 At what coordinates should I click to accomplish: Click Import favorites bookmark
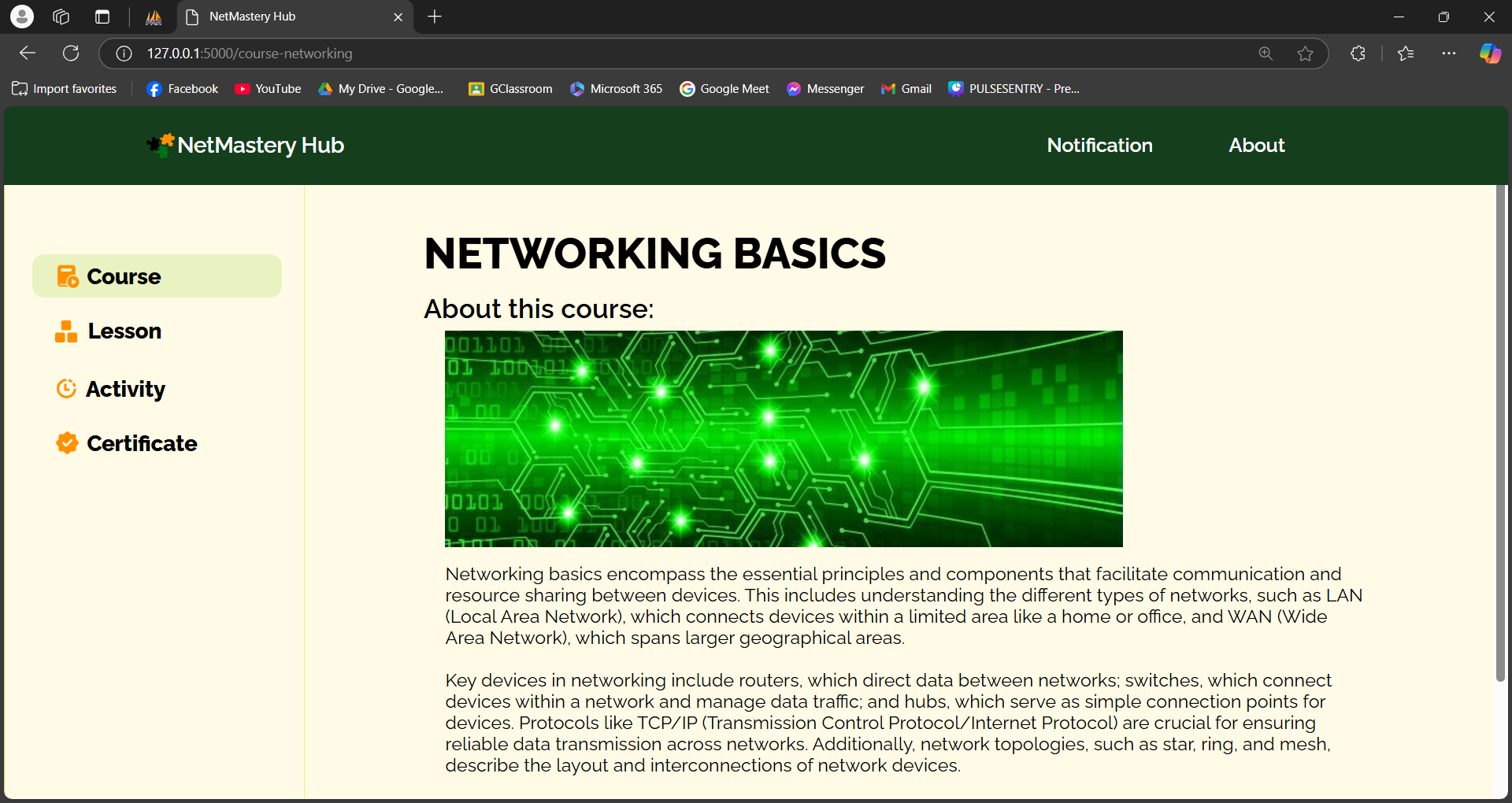65,89
